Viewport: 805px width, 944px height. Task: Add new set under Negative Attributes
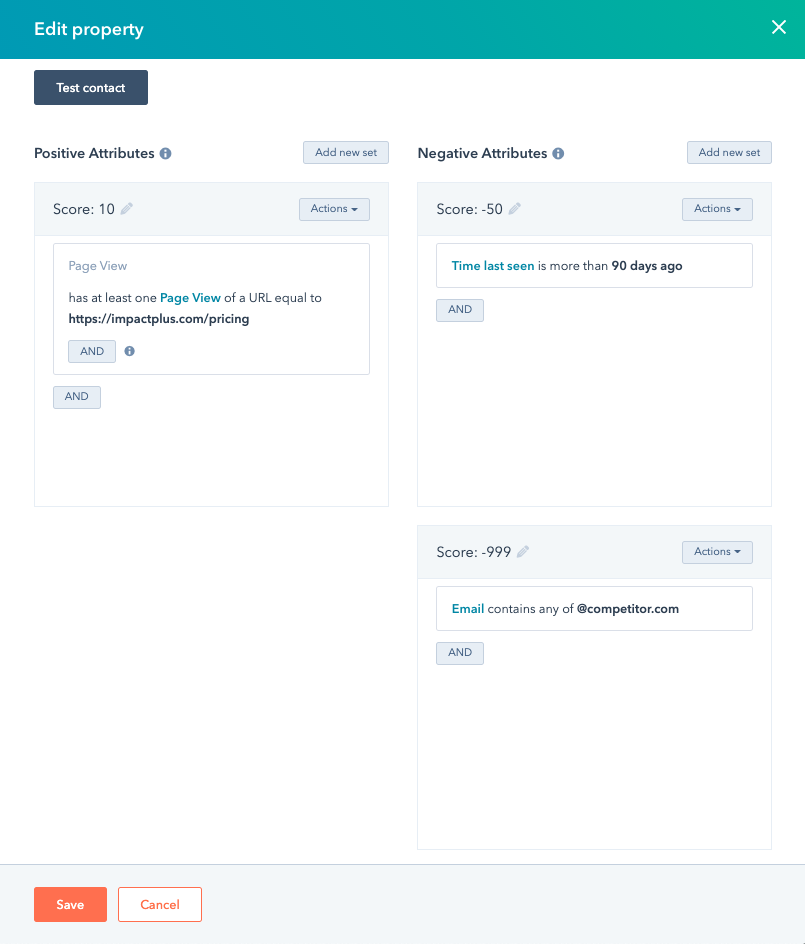729,152
